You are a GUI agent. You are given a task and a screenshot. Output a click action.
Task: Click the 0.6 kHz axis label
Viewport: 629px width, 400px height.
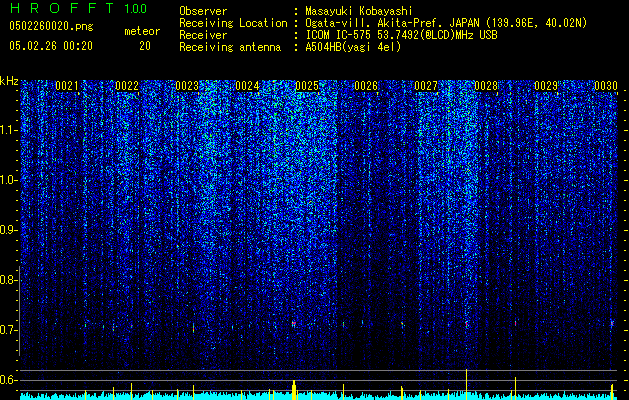(8, 380)
